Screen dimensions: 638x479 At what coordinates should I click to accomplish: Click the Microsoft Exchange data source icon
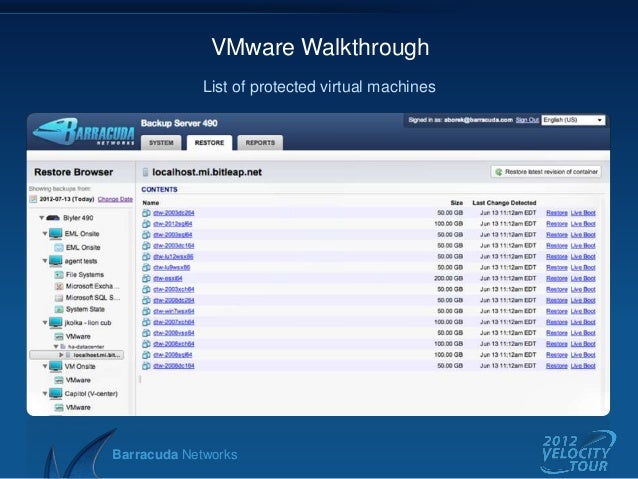click(x=59, y=287)
